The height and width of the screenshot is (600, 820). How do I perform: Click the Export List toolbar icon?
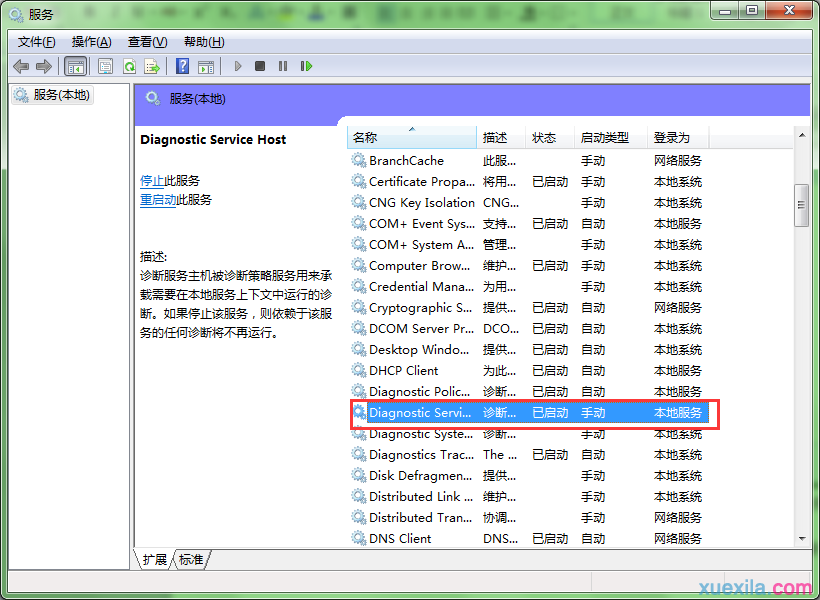click(x=152, y=66)
